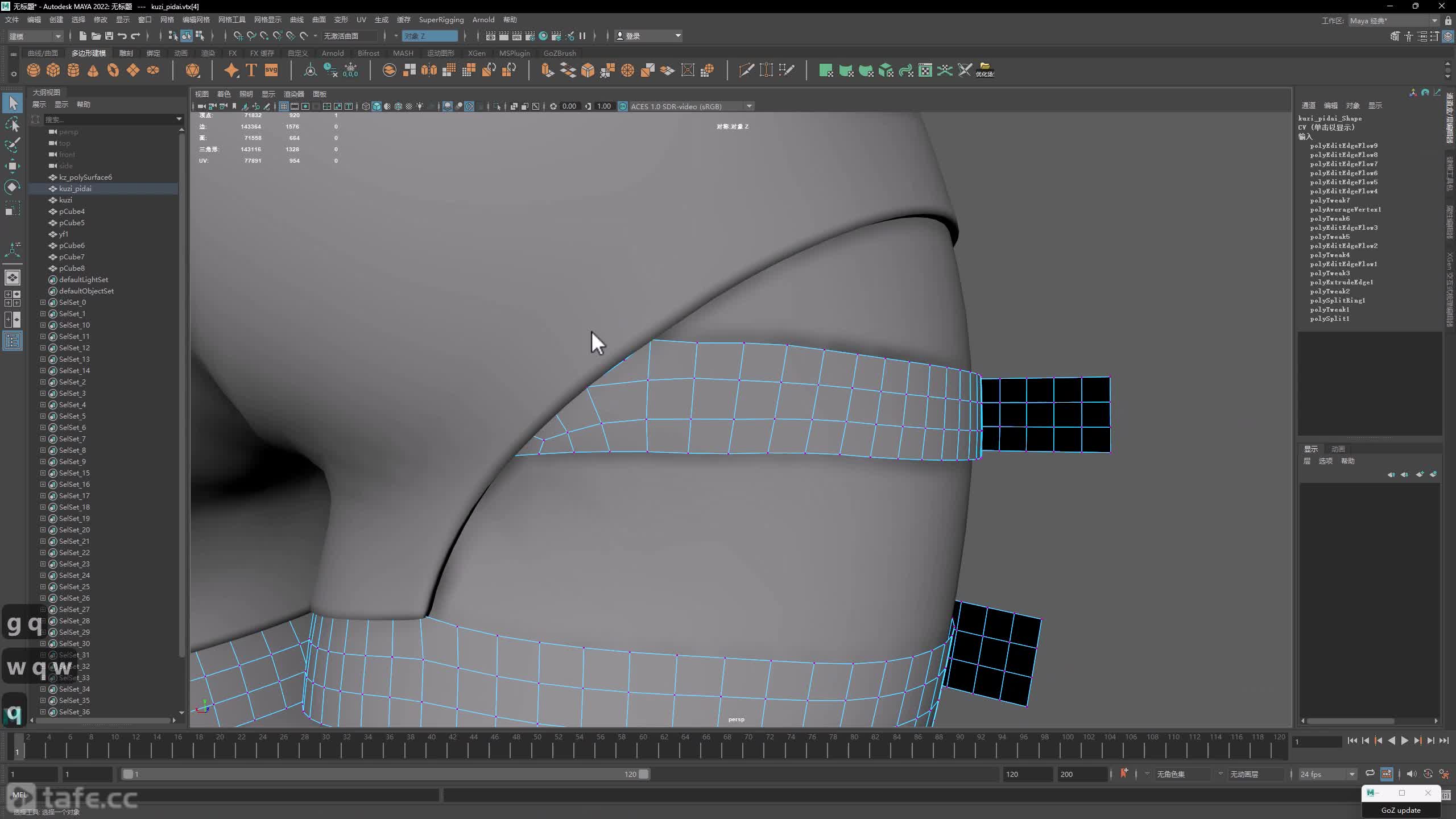Screen dimensions: 1456x819
Task: Open the menu set dropdown
Action: 35,36
